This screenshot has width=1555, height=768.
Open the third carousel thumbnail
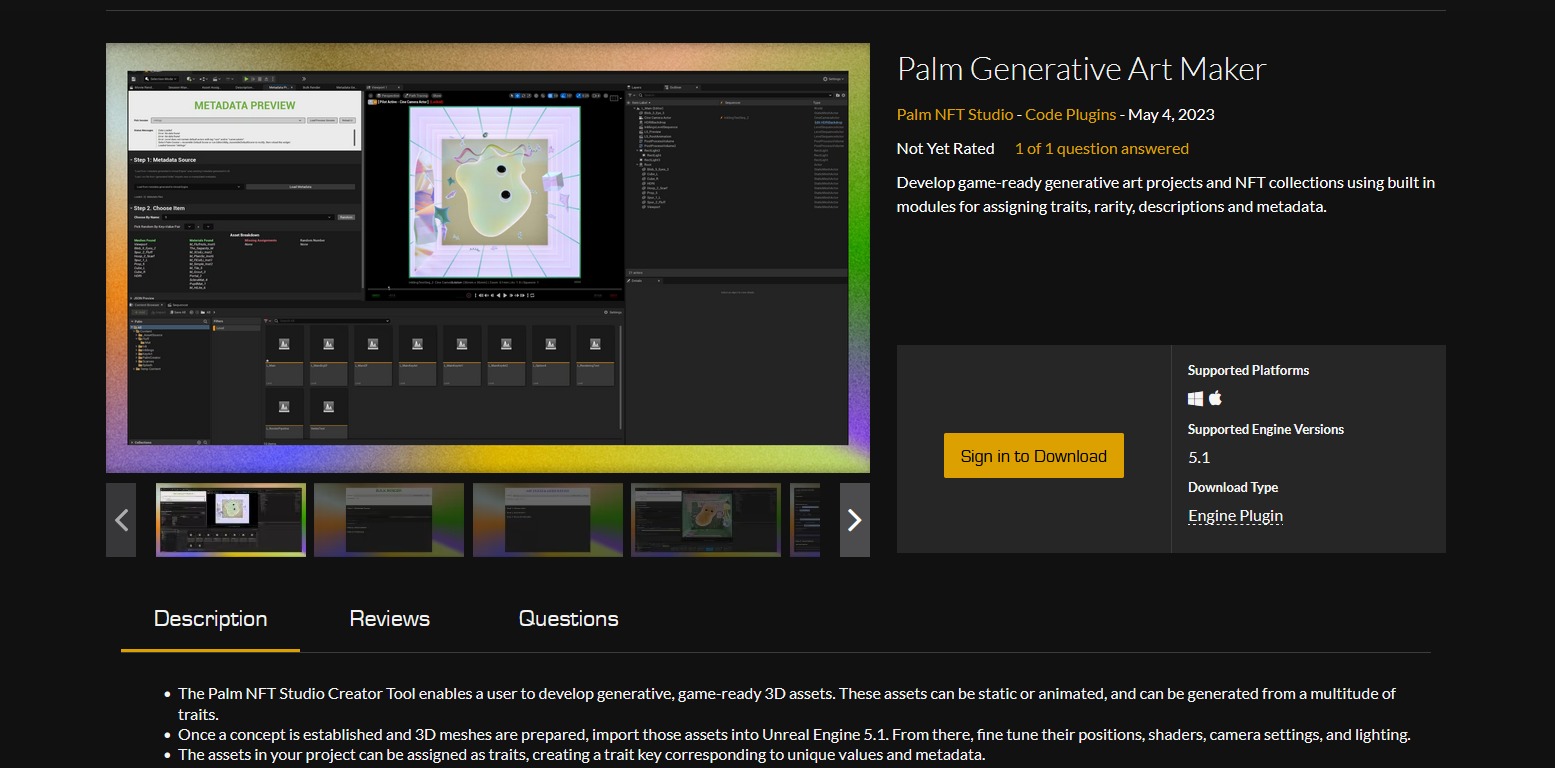[x=547, y=520]
